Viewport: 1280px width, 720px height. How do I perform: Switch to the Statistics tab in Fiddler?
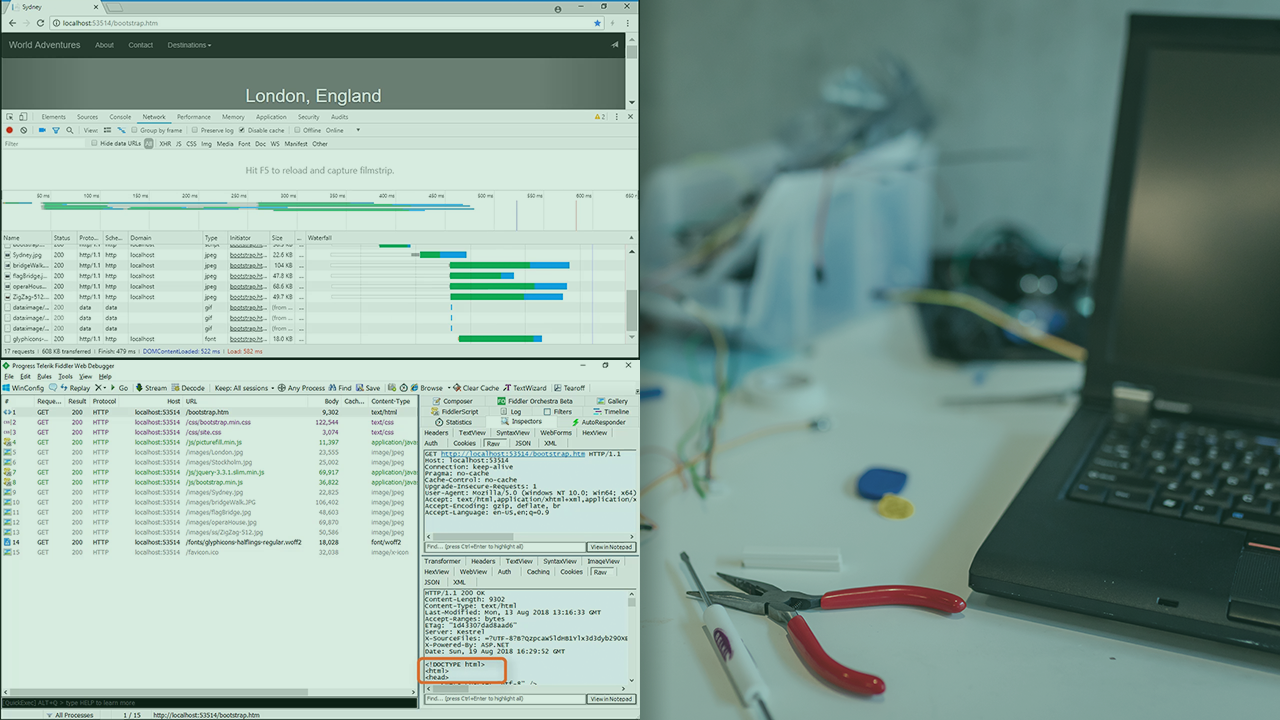(x=459, y=421)
